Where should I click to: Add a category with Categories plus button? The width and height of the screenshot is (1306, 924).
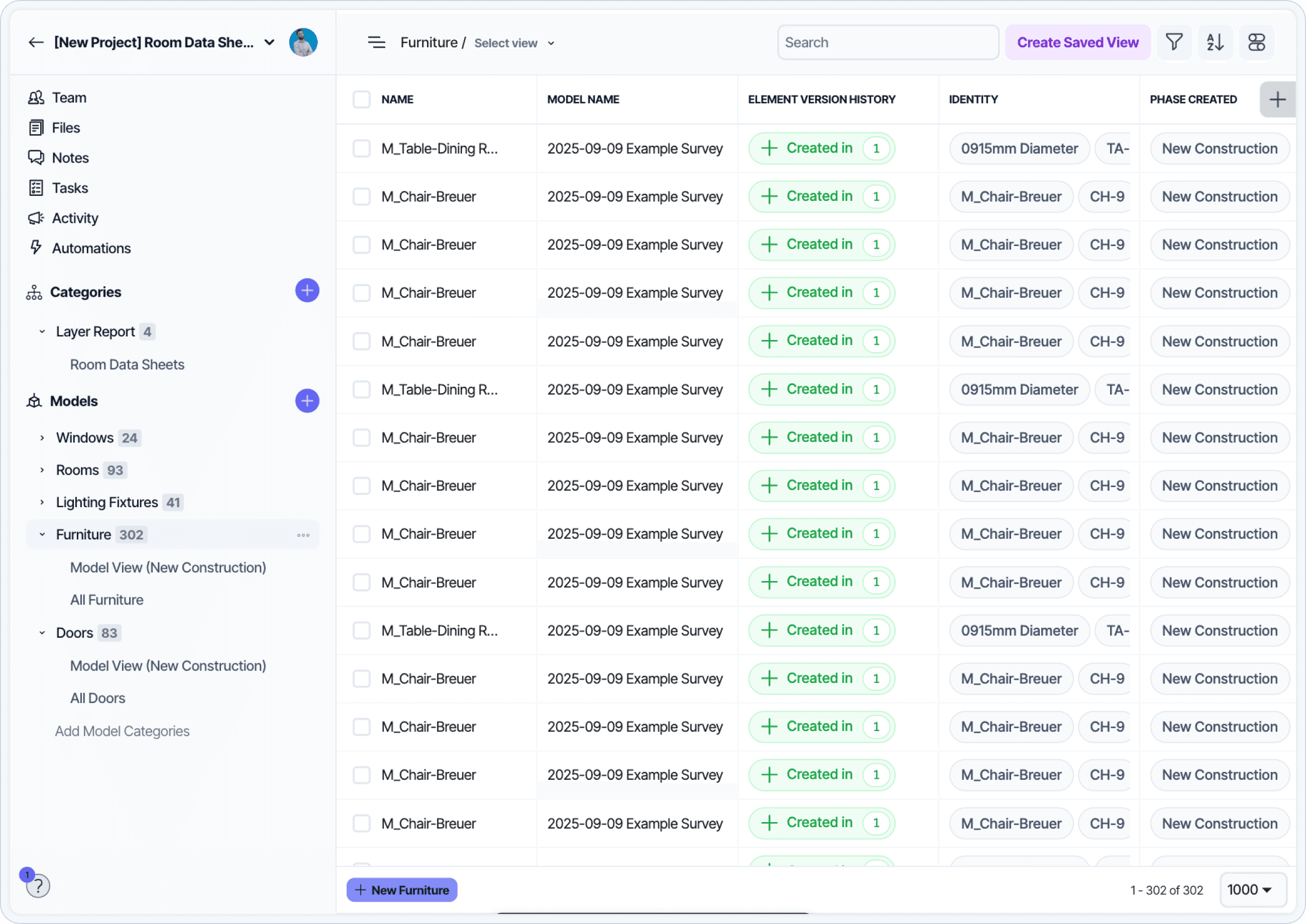[x=307, y=291]
